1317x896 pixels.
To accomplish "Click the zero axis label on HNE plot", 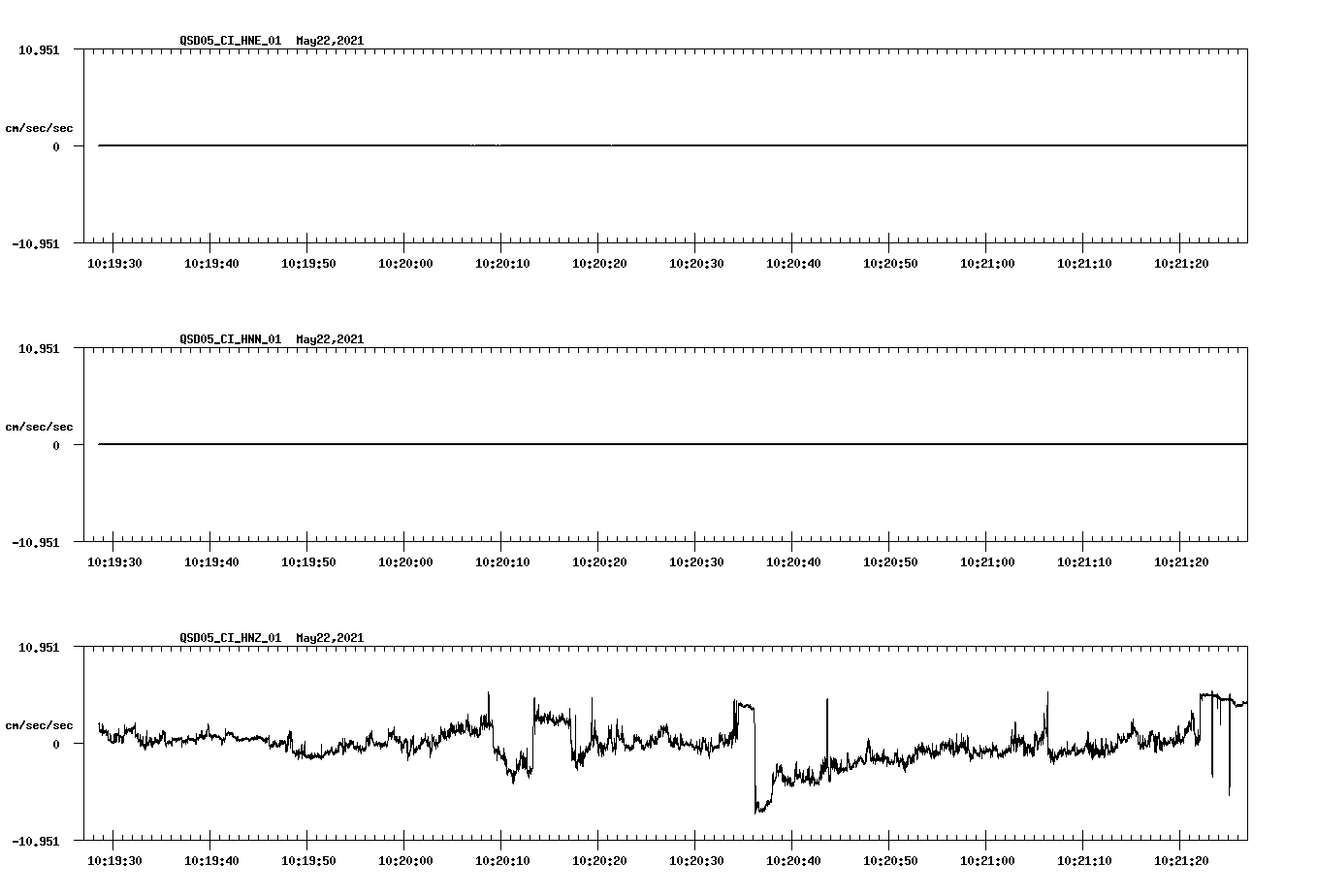I will tap(56, 146).
